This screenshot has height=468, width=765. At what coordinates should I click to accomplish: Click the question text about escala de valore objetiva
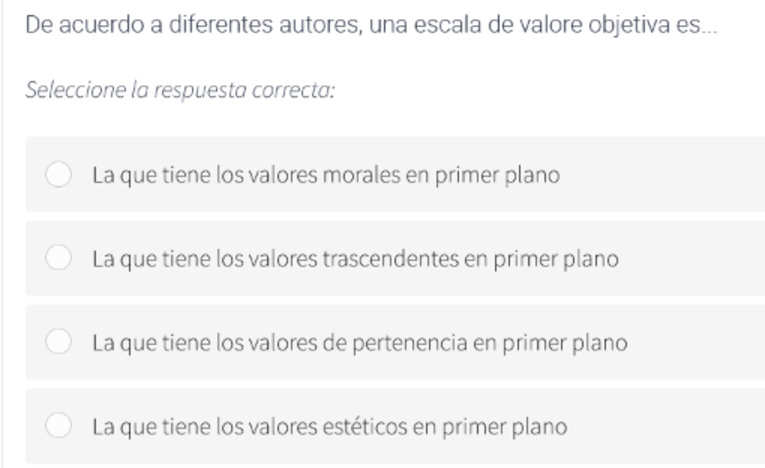click(371, 25)
